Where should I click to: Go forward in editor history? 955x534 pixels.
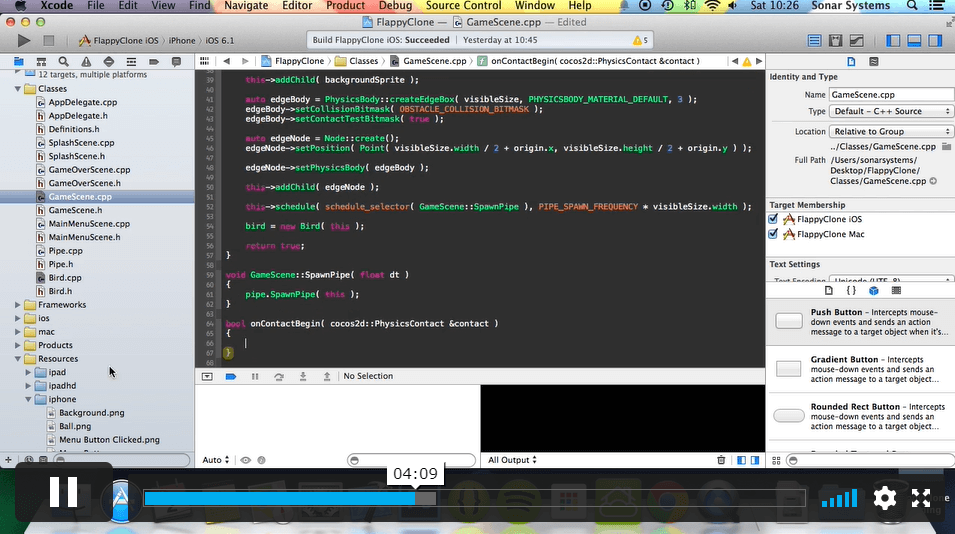pyautogui.click(x=245, y=61)
